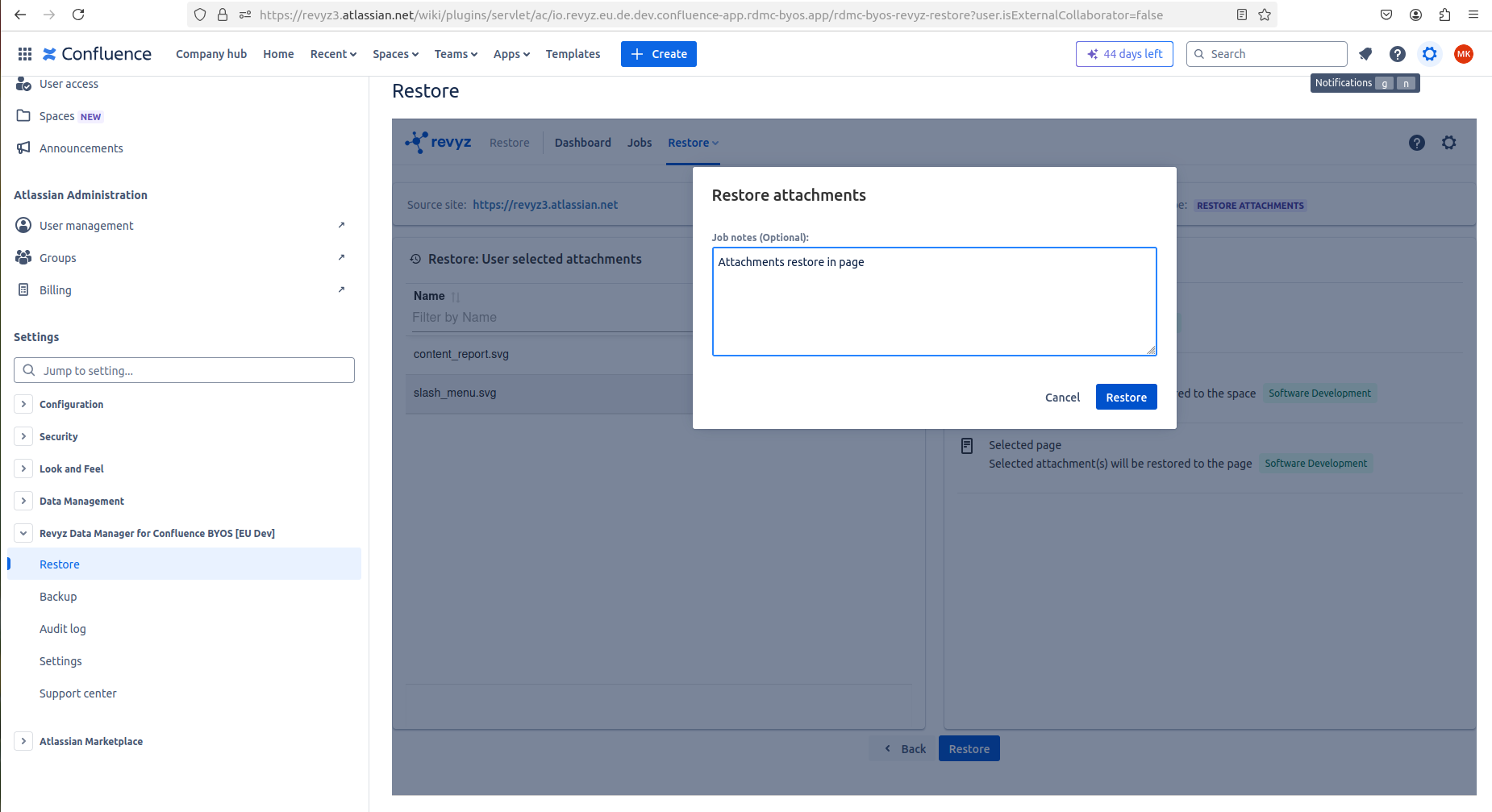
Task: Select the slash_menu.svg row
Action: (549, 394)
